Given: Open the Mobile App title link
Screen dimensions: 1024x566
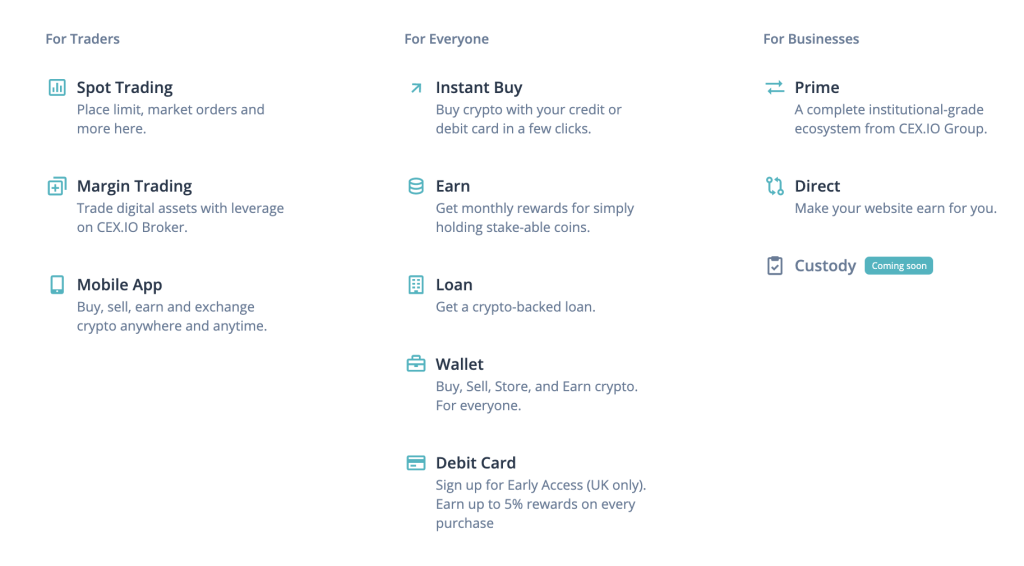Looking at the screenshot, I should pyautogui.click(x=120, y=285).
